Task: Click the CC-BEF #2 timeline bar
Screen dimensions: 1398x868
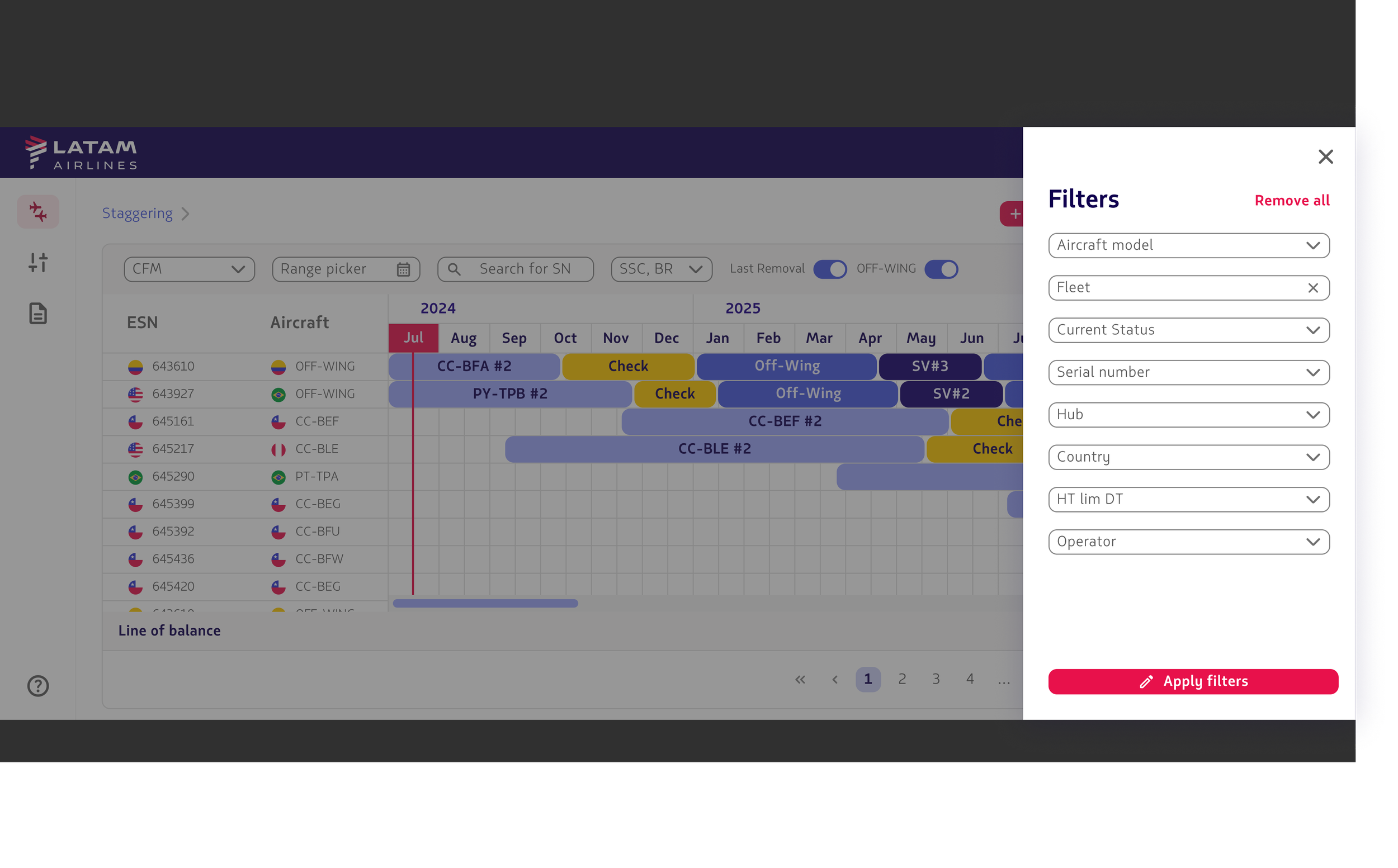Action: point(785,421)
